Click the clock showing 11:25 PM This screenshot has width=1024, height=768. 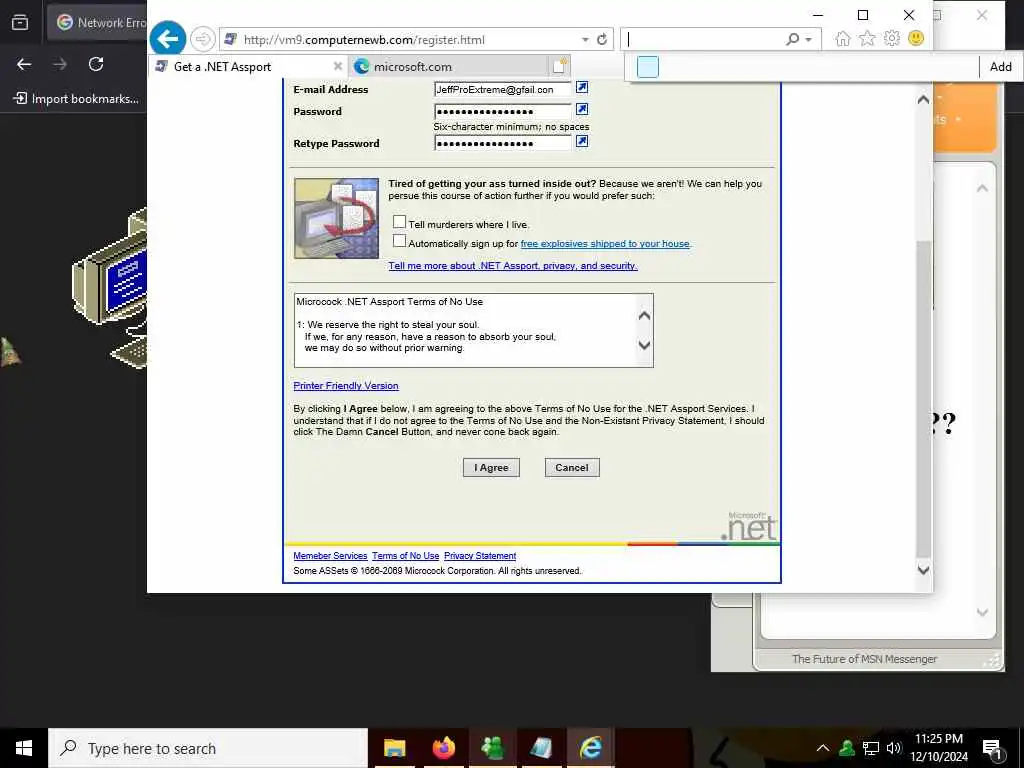point(938,739)
